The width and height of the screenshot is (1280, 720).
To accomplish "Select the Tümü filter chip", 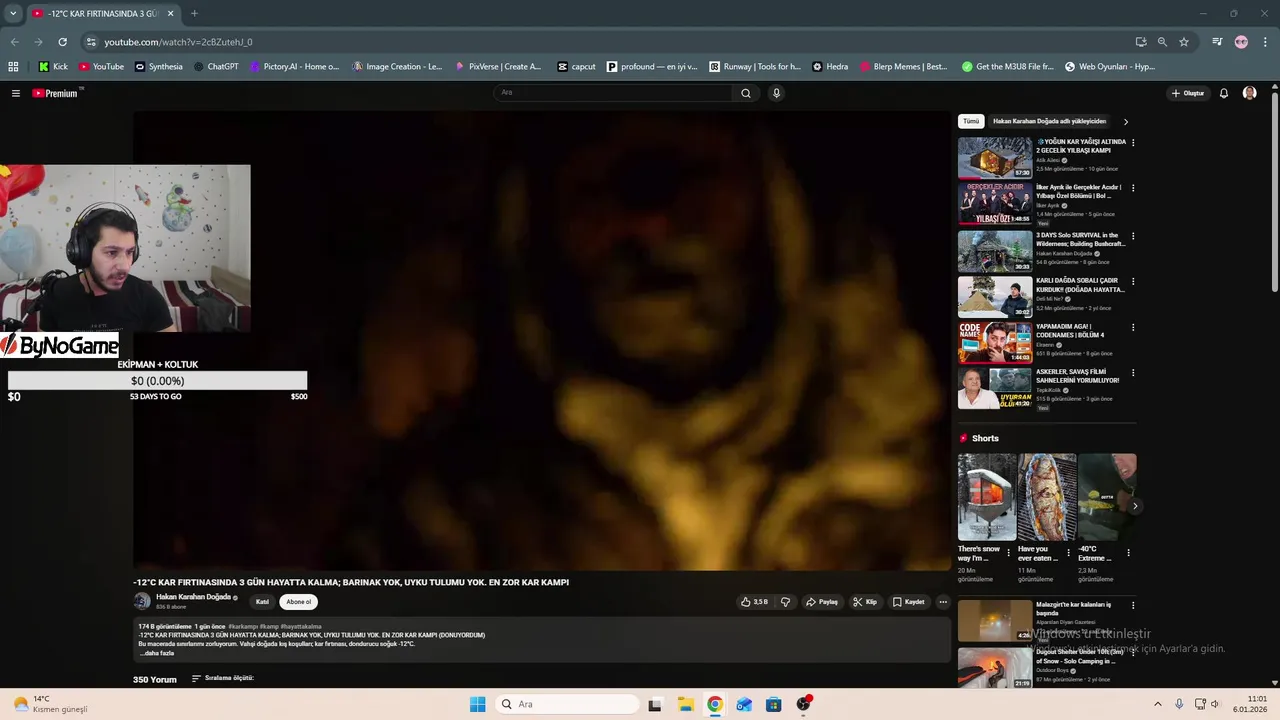I will point(971,121).
